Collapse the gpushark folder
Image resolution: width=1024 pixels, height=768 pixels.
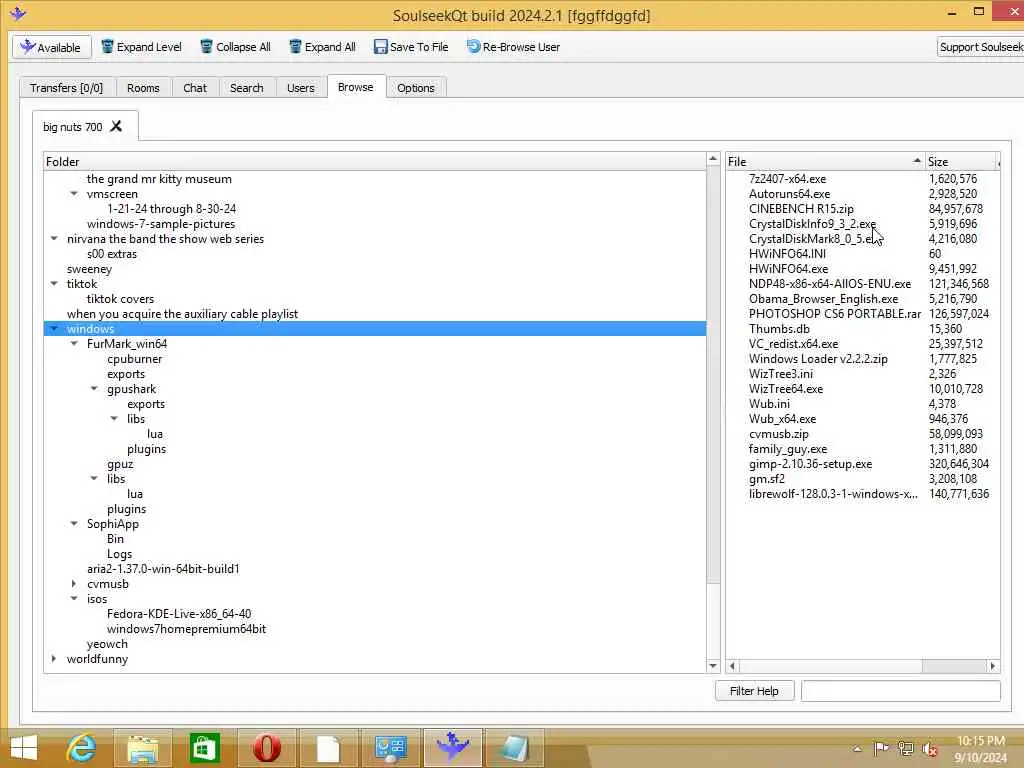(x=94, y=389)
